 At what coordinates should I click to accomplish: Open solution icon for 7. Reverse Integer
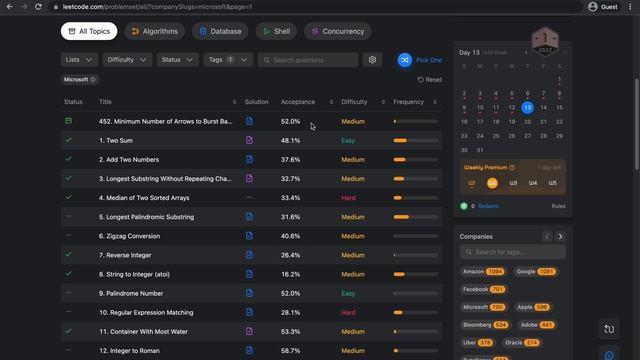click(x=249, y=255)
